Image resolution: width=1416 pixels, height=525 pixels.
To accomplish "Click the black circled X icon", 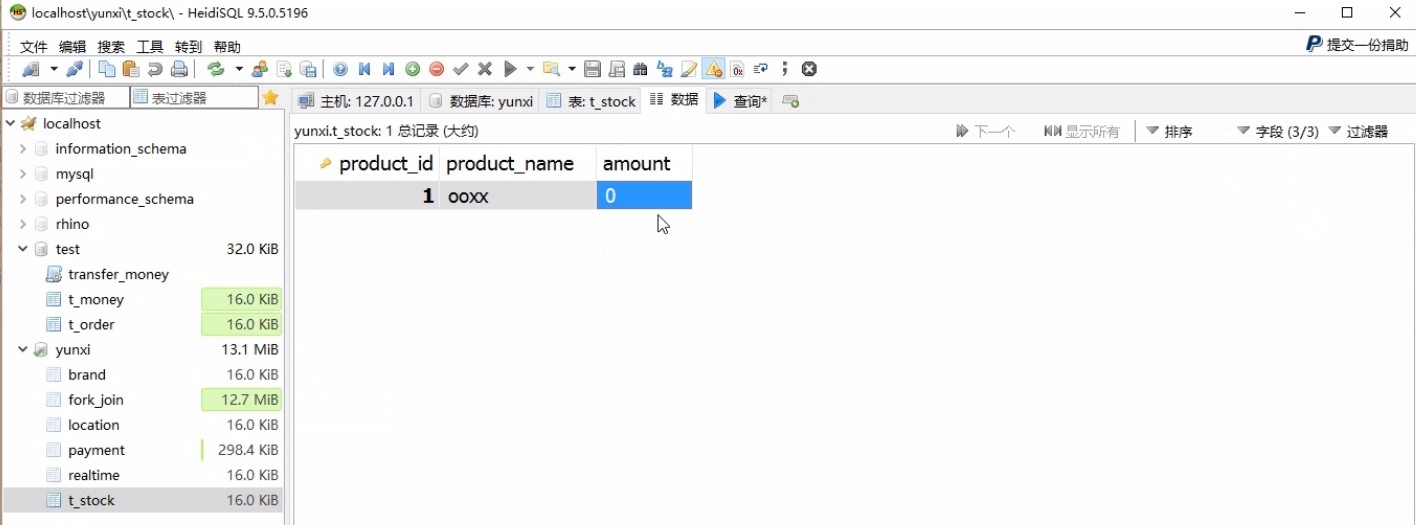I will pos(810,69).
